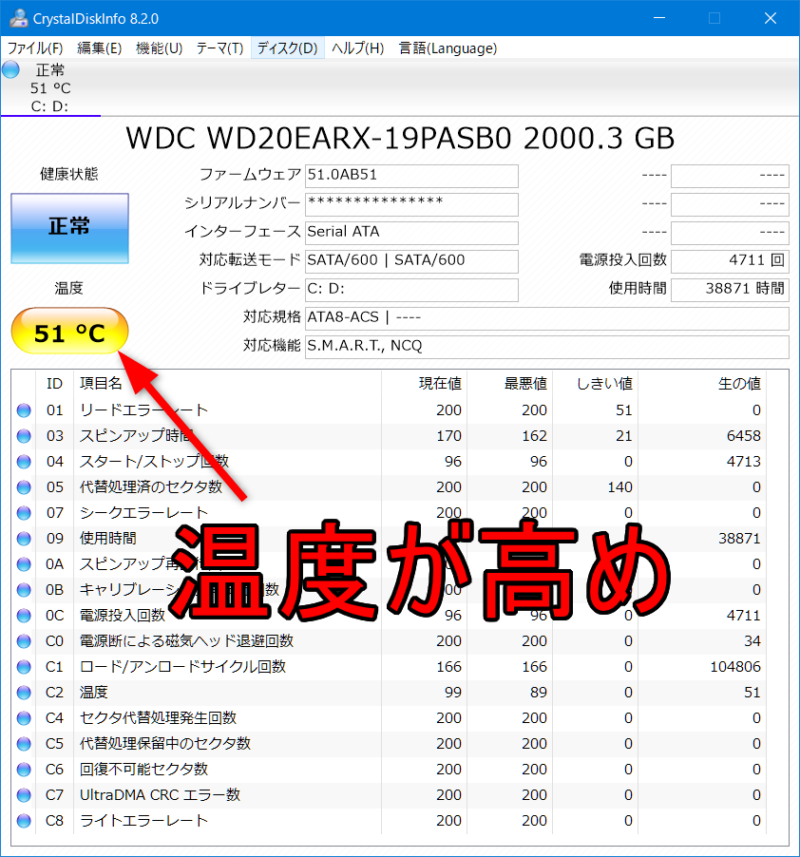800x857 pixels.
Task: Click the standard field ATA8-ACS
Action: point(547,318)
